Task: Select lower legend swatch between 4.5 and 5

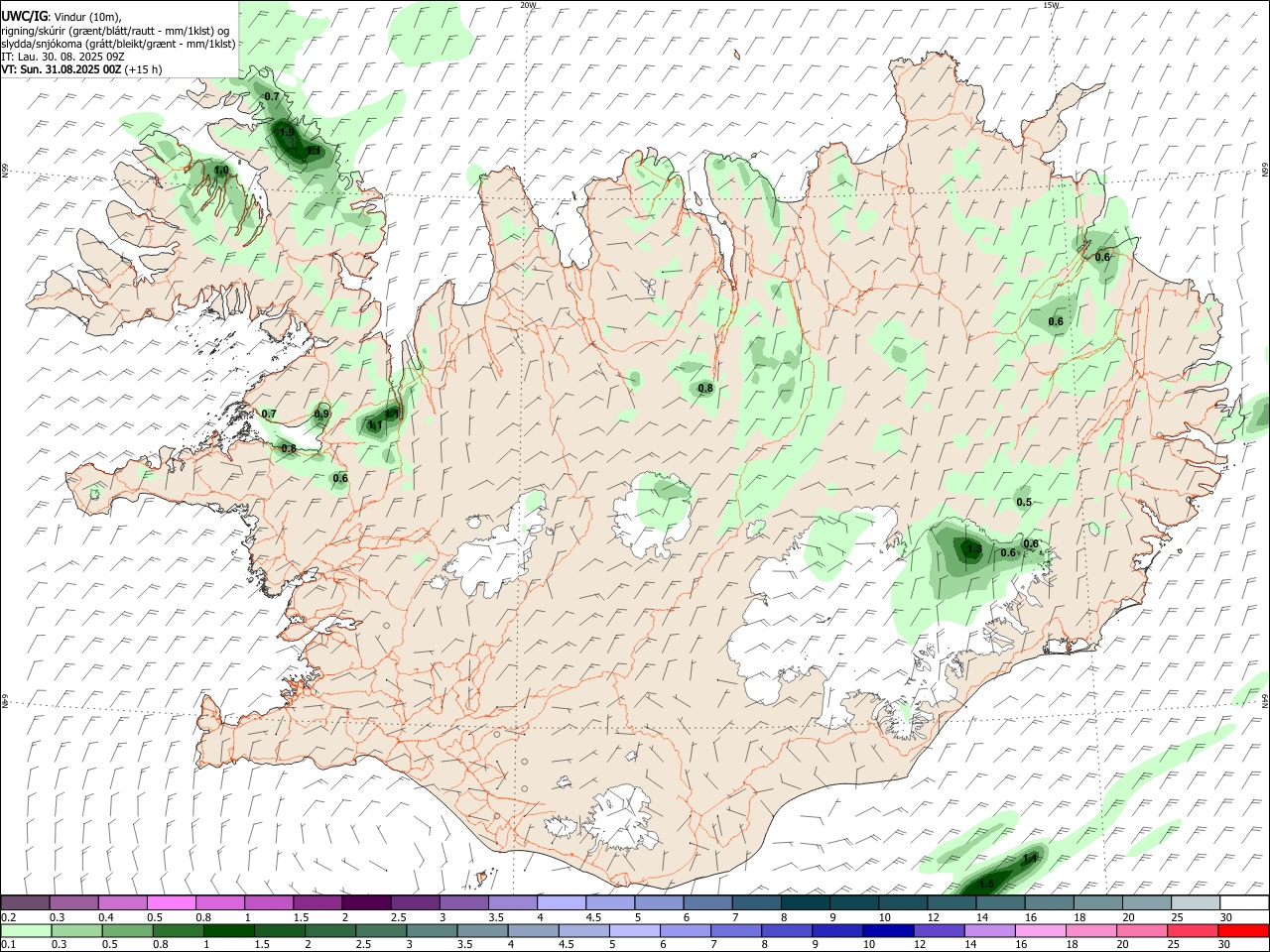Action: (x=584, y=930)
